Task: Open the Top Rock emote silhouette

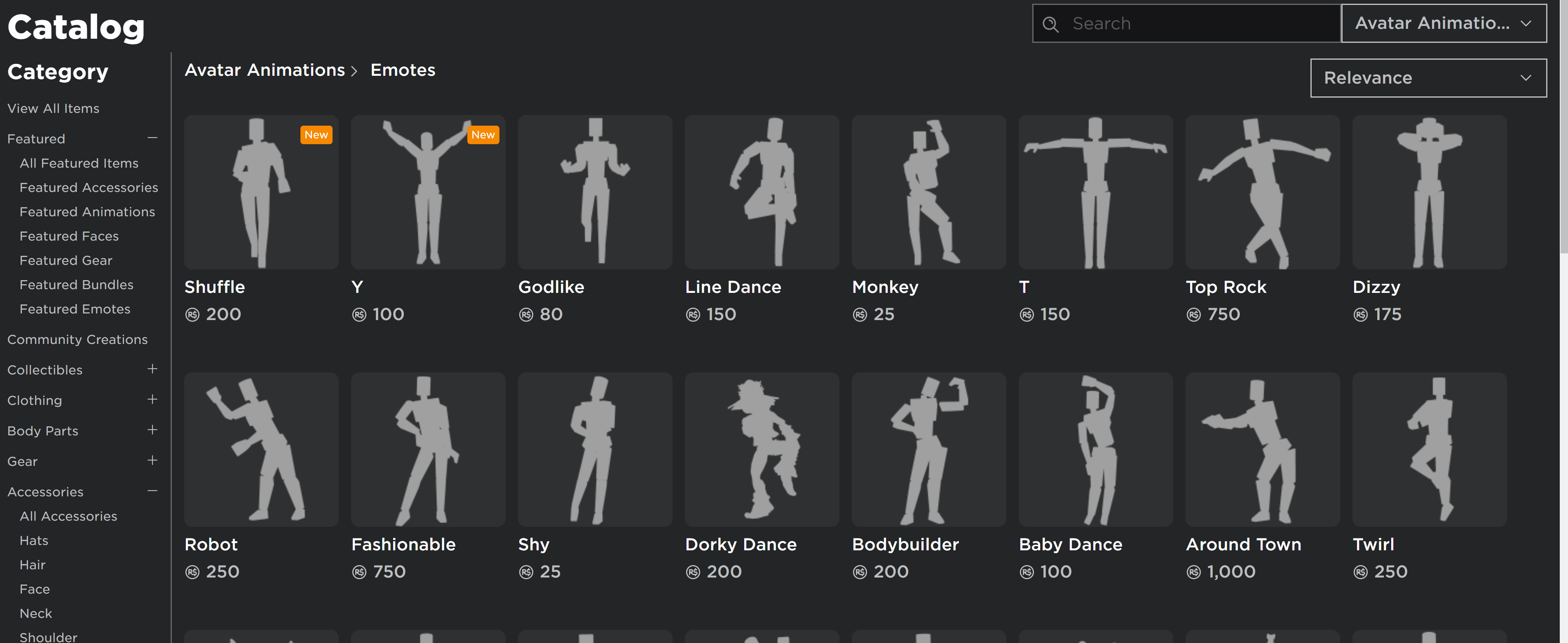Action: pyautogui.click(x=1262, y=192)
